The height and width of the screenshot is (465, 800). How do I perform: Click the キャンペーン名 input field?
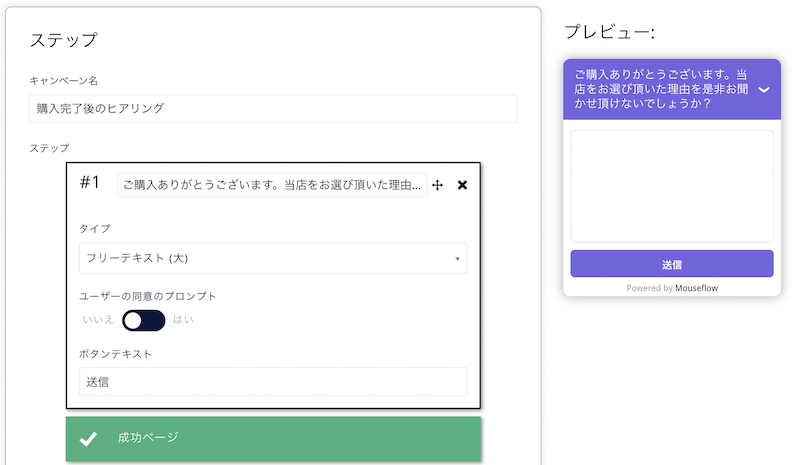[x=273, y=108]
